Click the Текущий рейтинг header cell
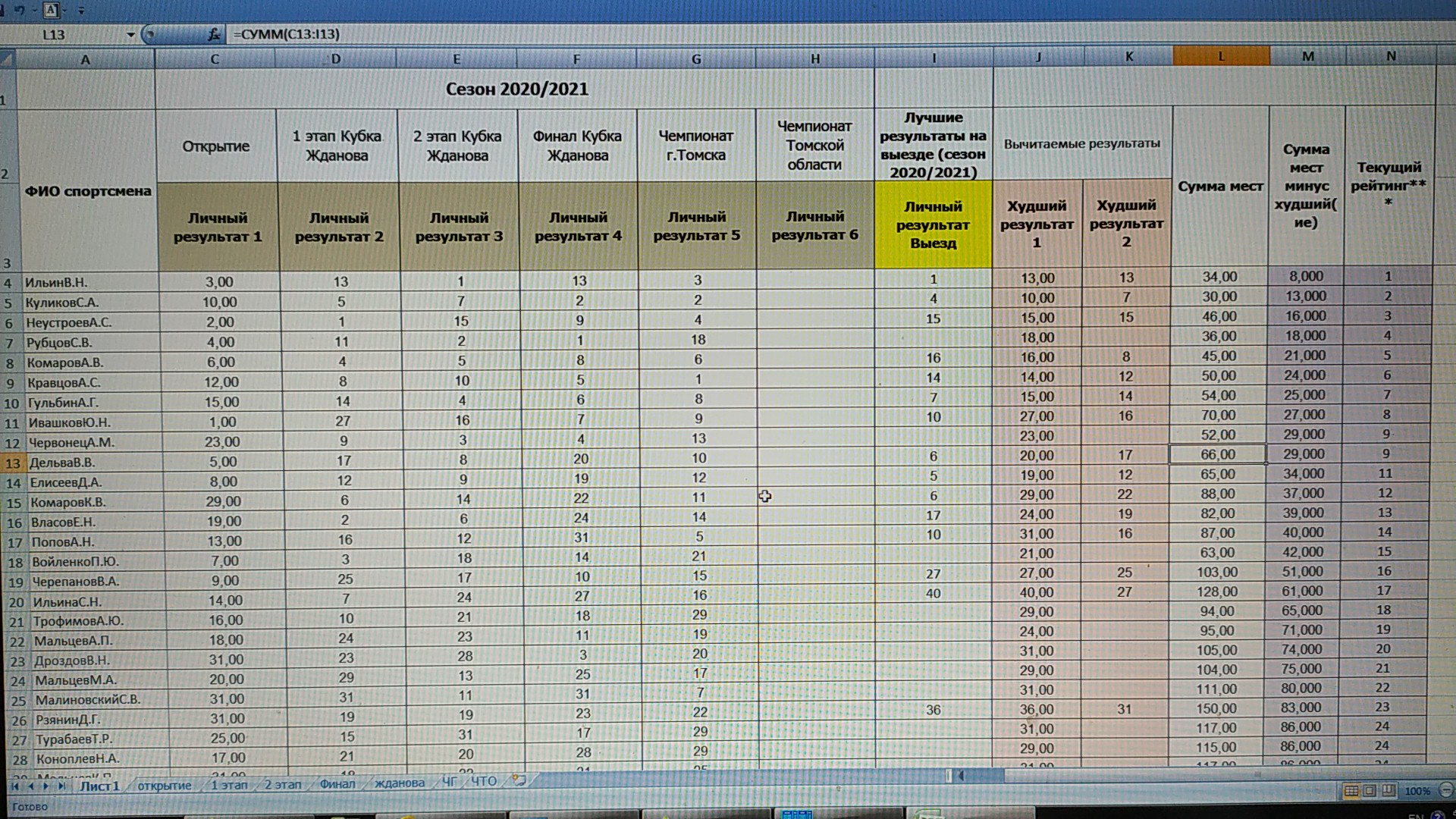The image size is (1456, 819). pyautogui.click(x=1389, y=185)
